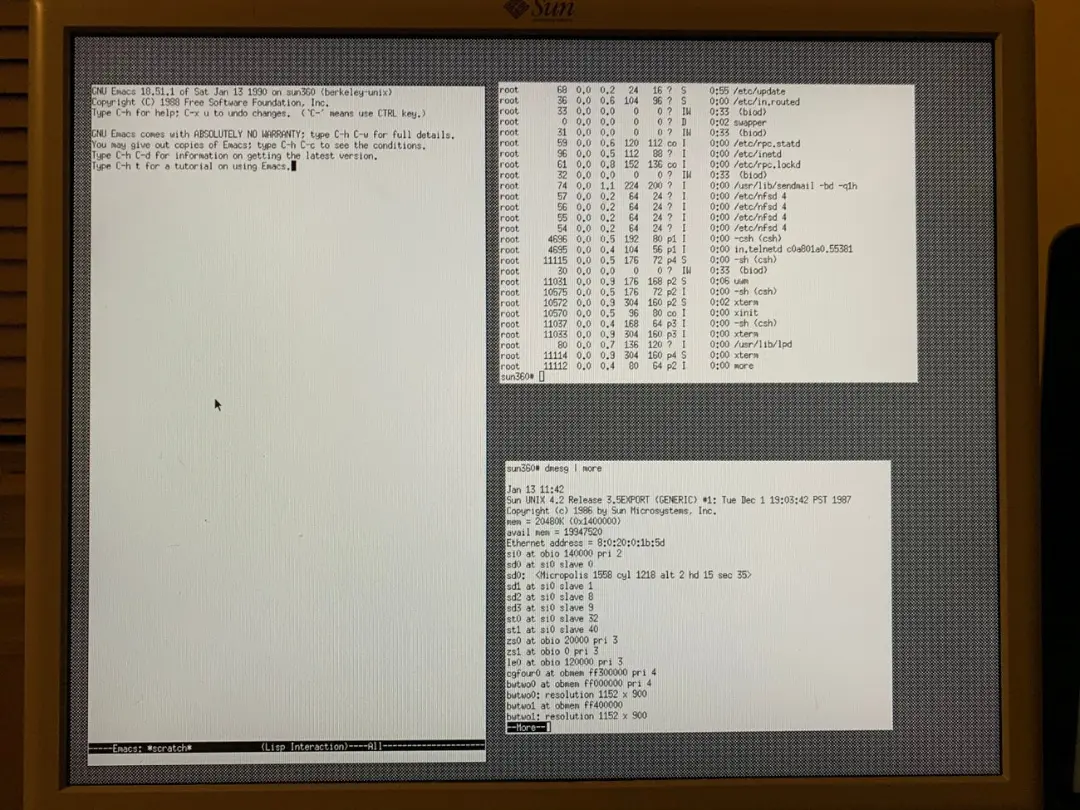Image resolution: width=1080 pixels, height=810 pixels.
Task: Click the 'bwtwo1: resolution 1152 x 900' line
Action: click(x=577, y=716)
